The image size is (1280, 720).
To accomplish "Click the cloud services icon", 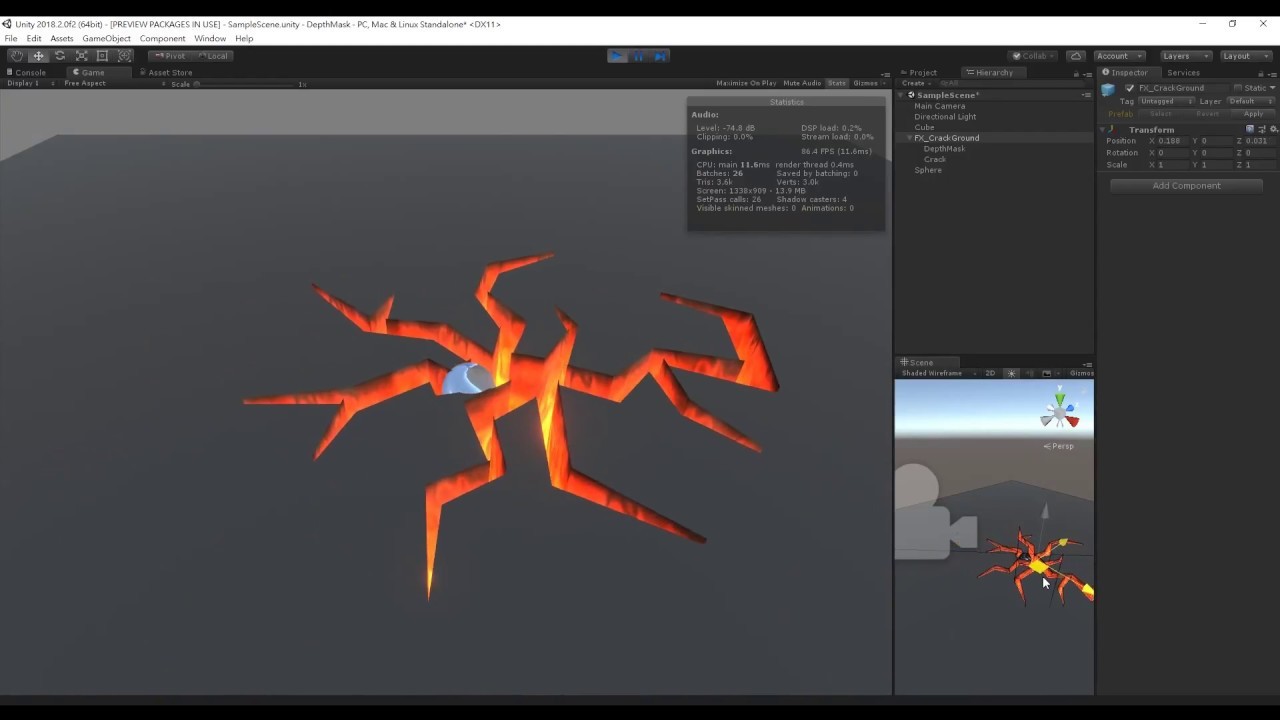I will click(1076, 56).
